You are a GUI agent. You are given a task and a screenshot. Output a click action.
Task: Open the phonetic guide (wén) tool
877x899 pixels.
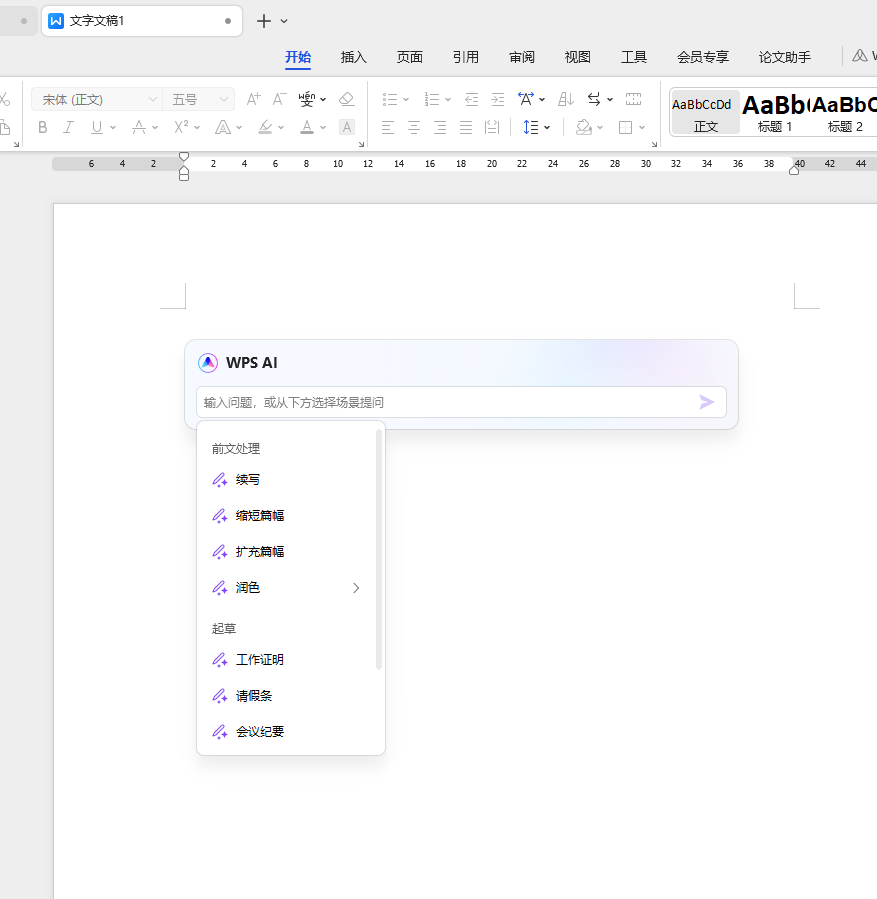(x=307, y=99)
